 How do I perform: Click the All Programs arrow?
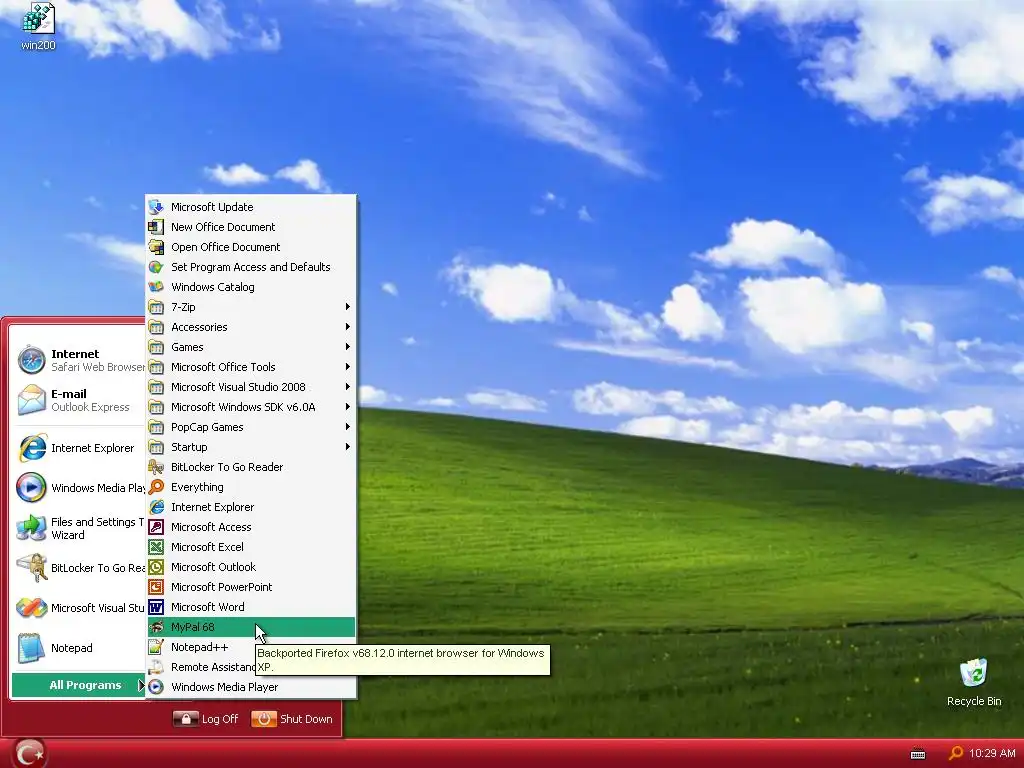click(x=140, y=685)
